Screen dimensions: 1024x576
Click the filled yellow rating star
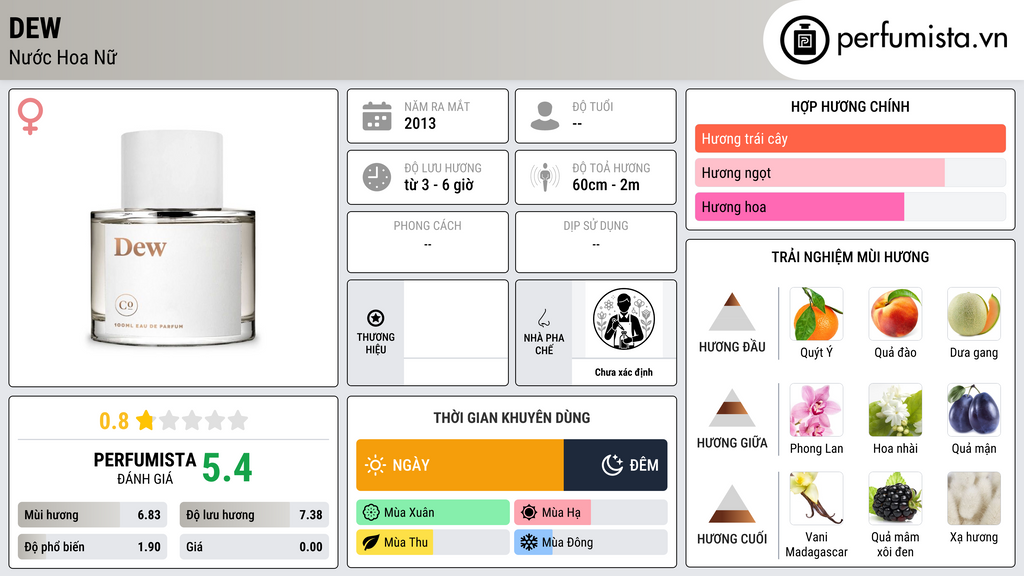pos(146,420)
